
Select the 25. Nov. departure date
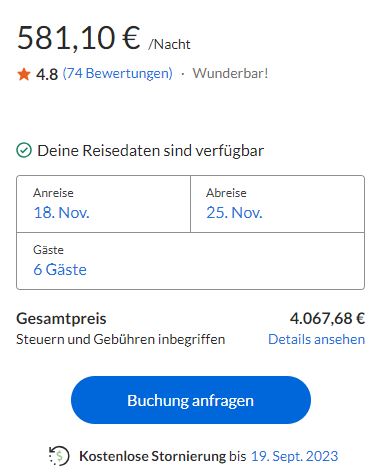pos(234,213)
